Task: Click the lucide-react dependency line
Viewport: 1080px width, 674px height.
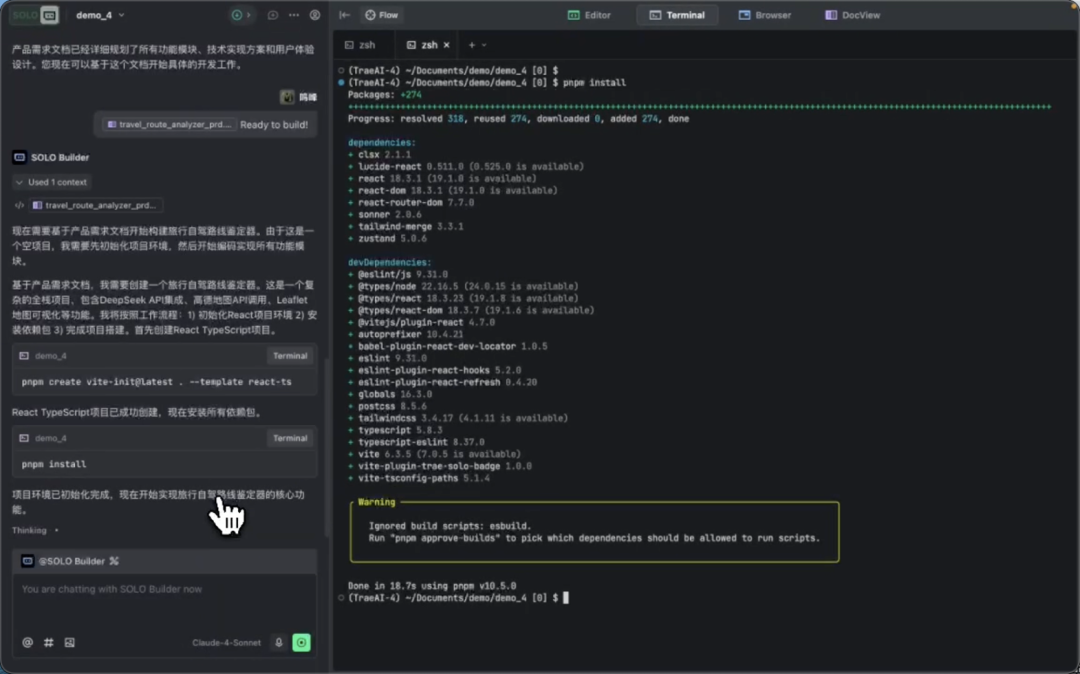Action: [x=466, y=167]
